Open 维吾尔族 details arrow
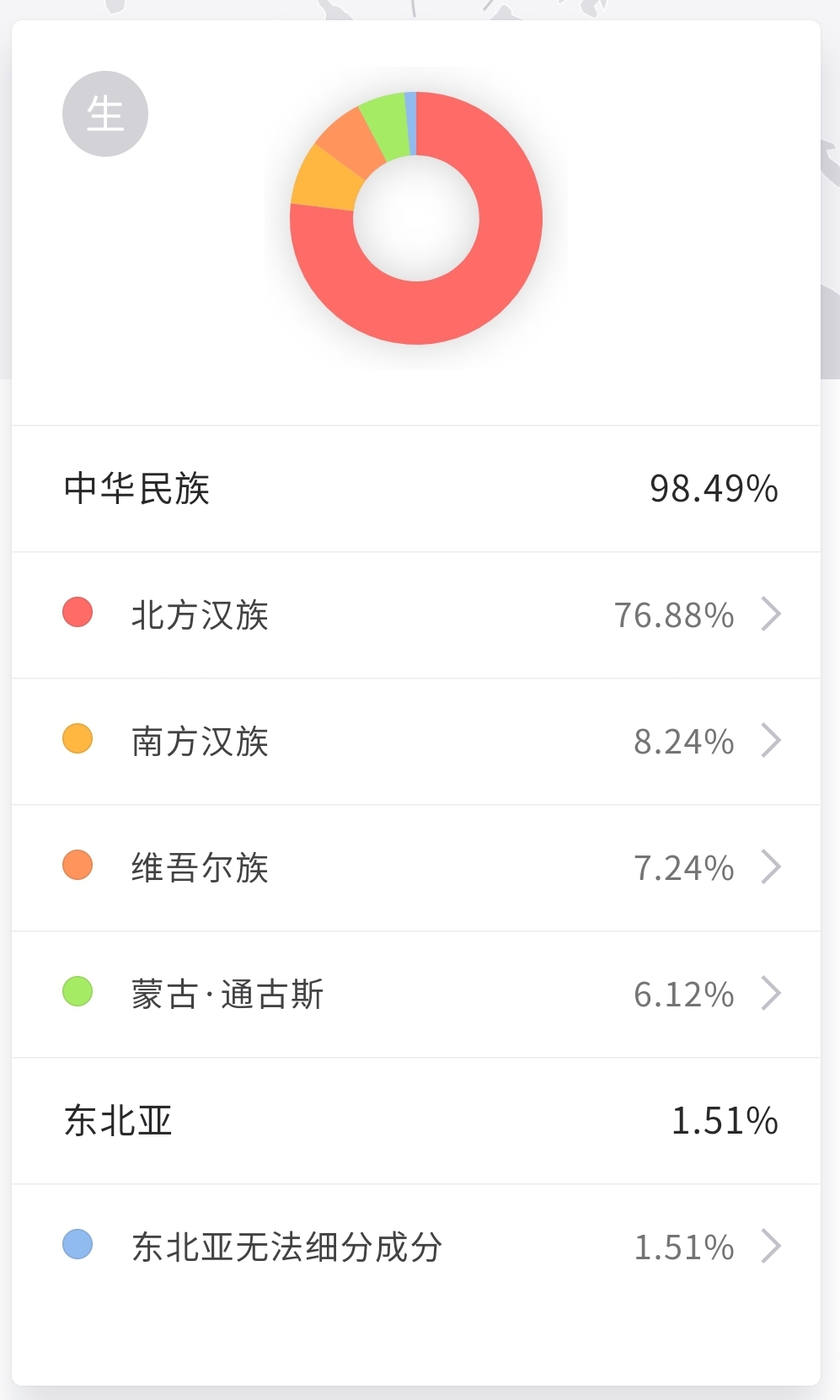 [x=771, y=867]
